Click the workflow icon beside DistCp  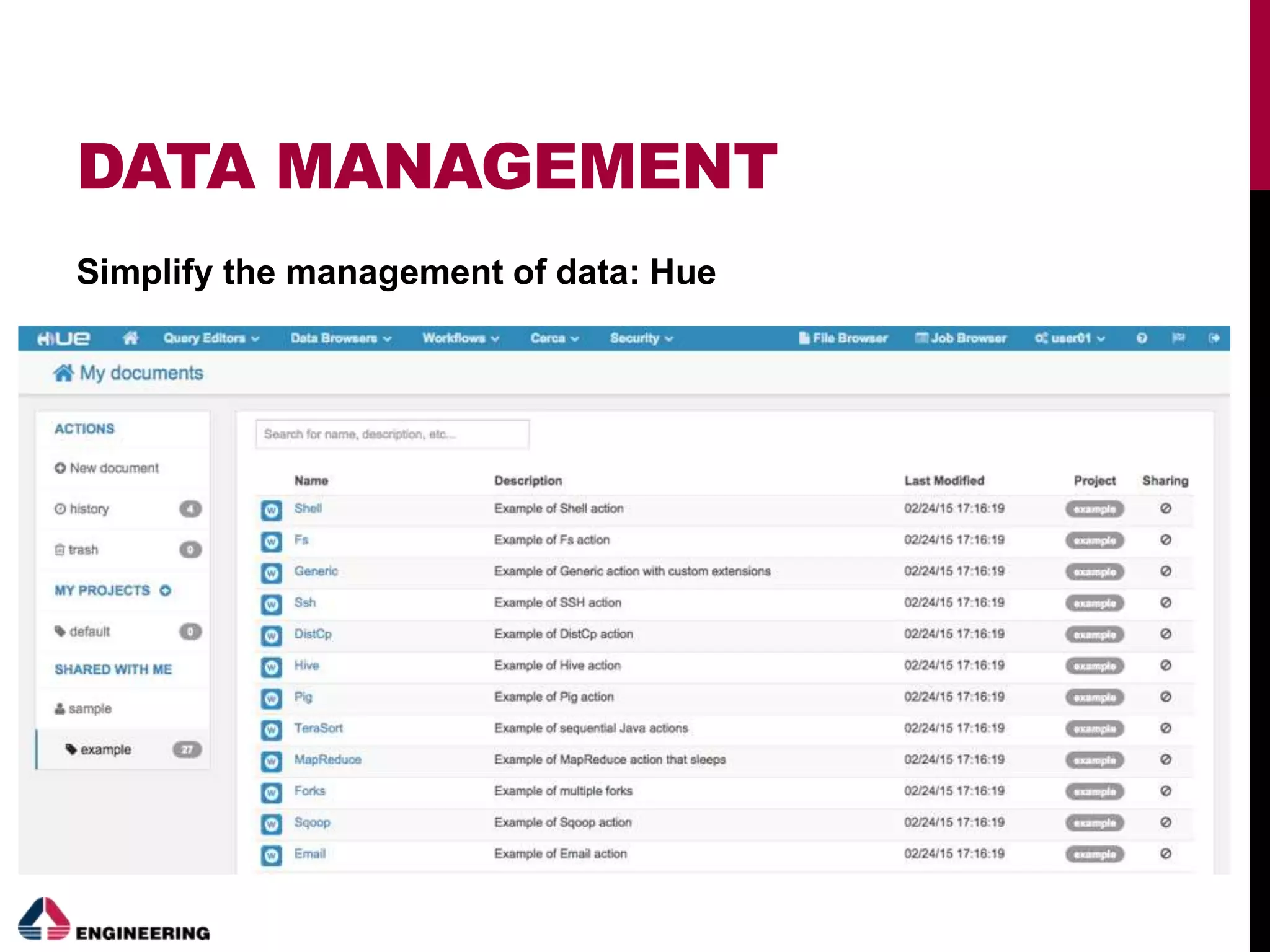pyautogui.click(x=271, y=636)
